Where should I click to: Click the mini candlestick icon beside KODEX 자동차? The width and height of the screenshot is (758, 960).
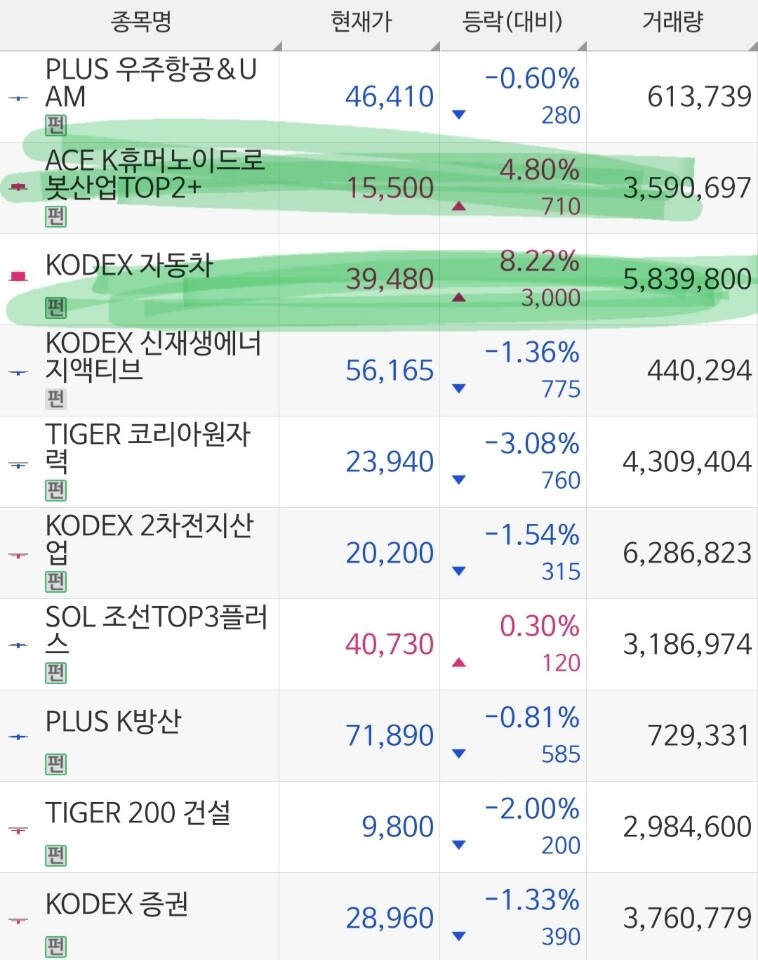point(18,277)
